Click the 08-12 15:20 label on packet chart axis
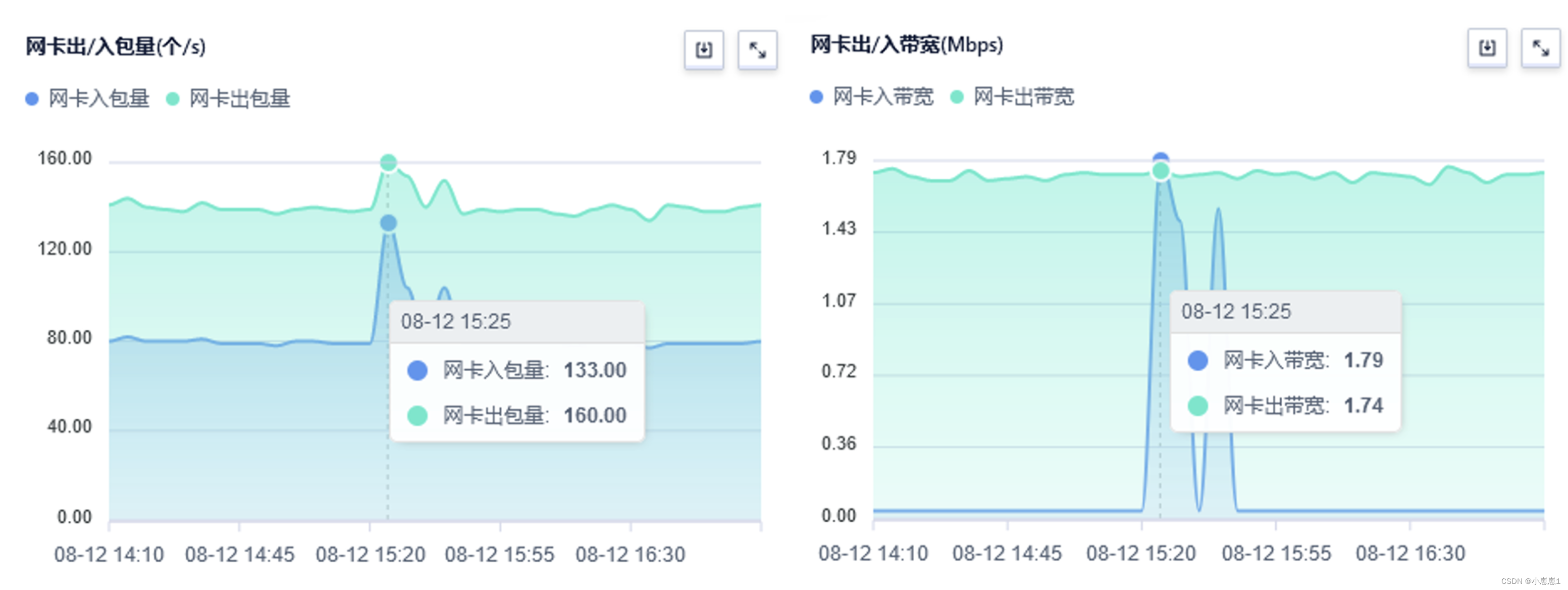This screenshot has height=590, width=1568. coord(370,555)
